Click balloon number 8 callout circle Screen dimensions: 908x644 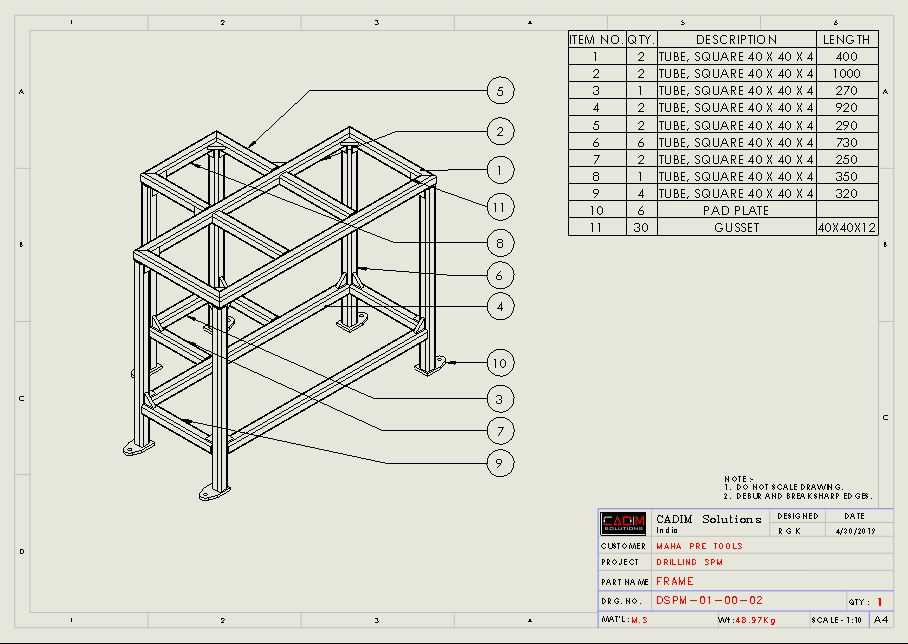[x=500, y=243]
